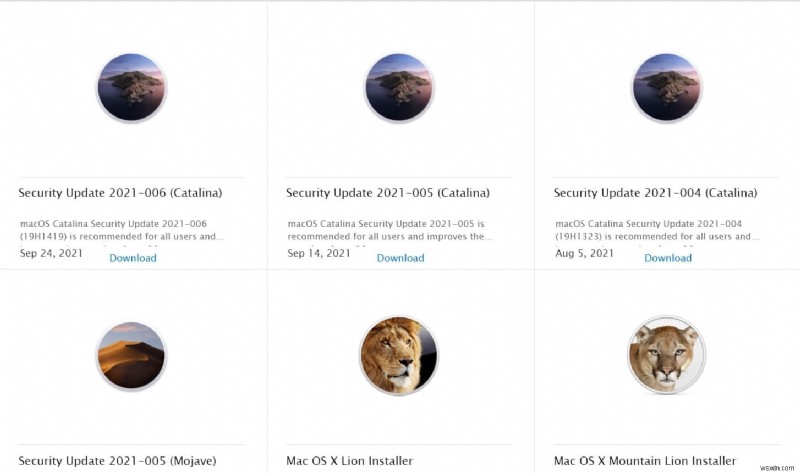The height and width of the screenshot is (473, 800).
Task: Click the 2021-004 (19H1323) description text
Action: 655,230
